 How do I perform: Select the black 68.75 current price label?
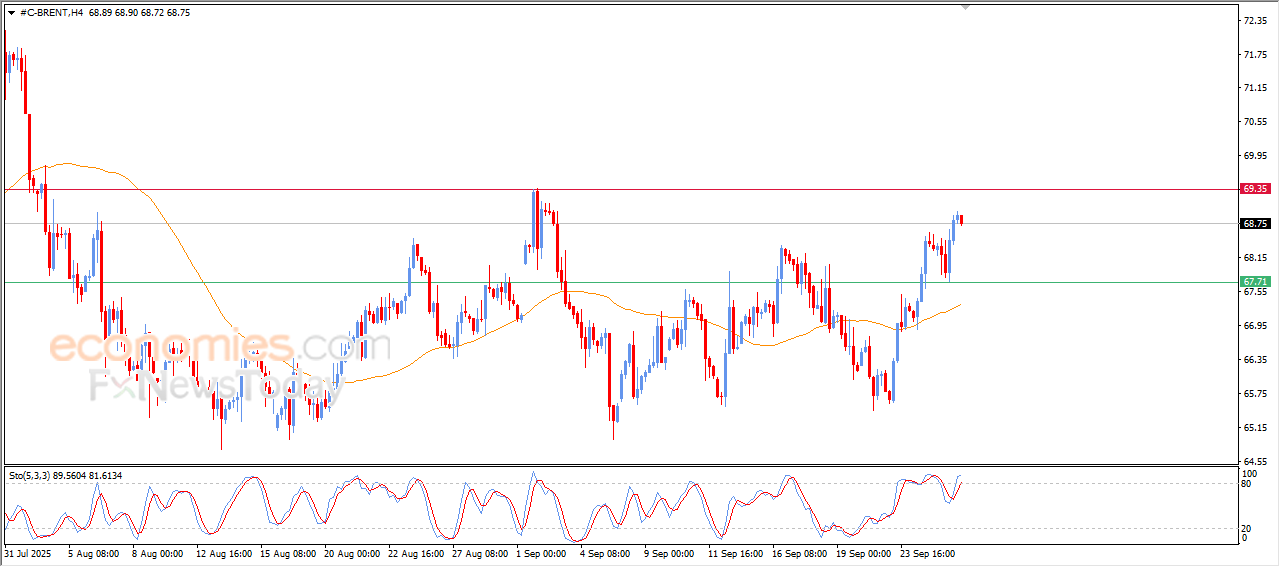1255,224
